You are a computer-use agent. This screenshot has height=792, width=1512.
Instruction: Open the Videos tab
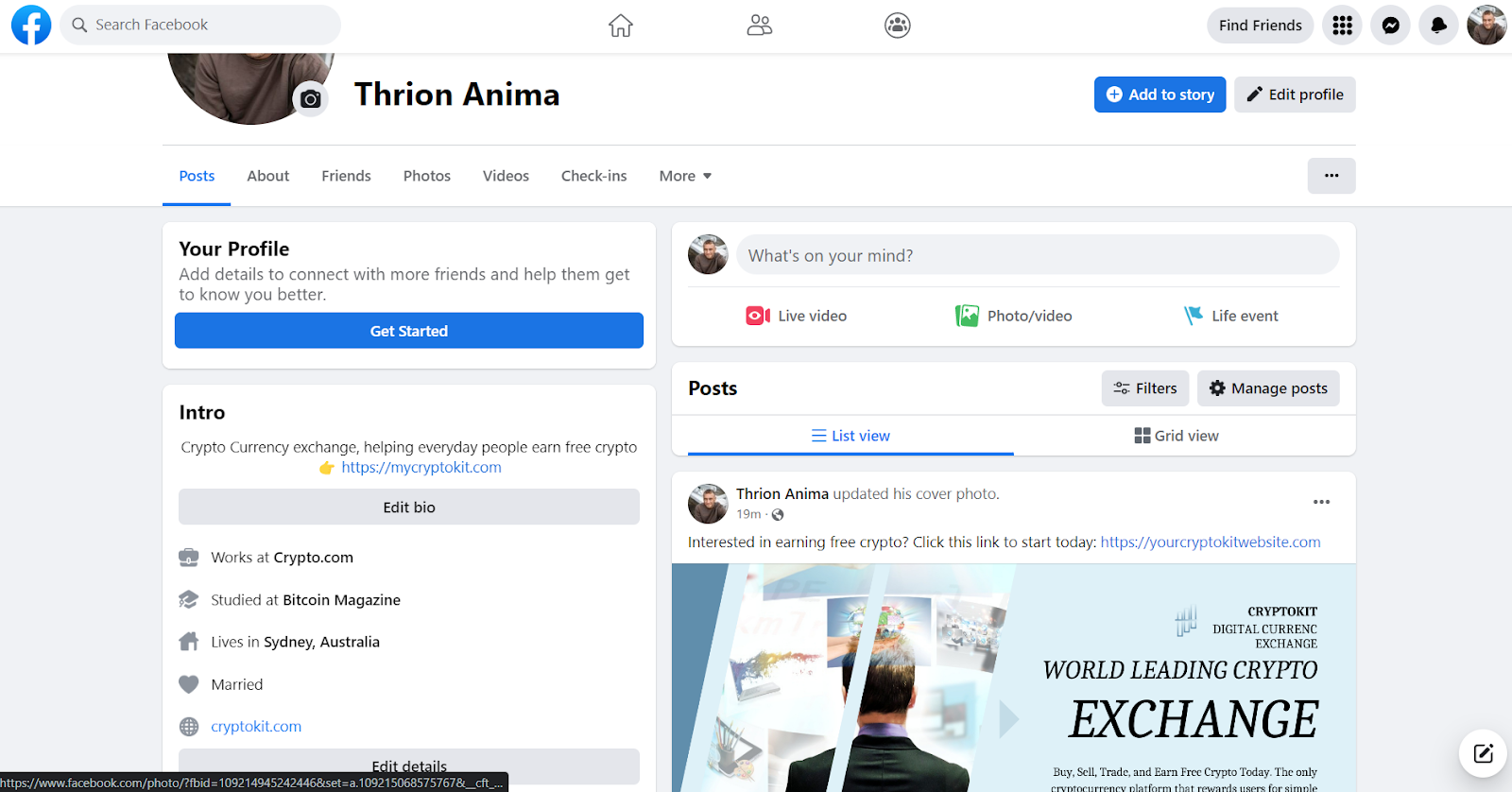click(506, 176)
